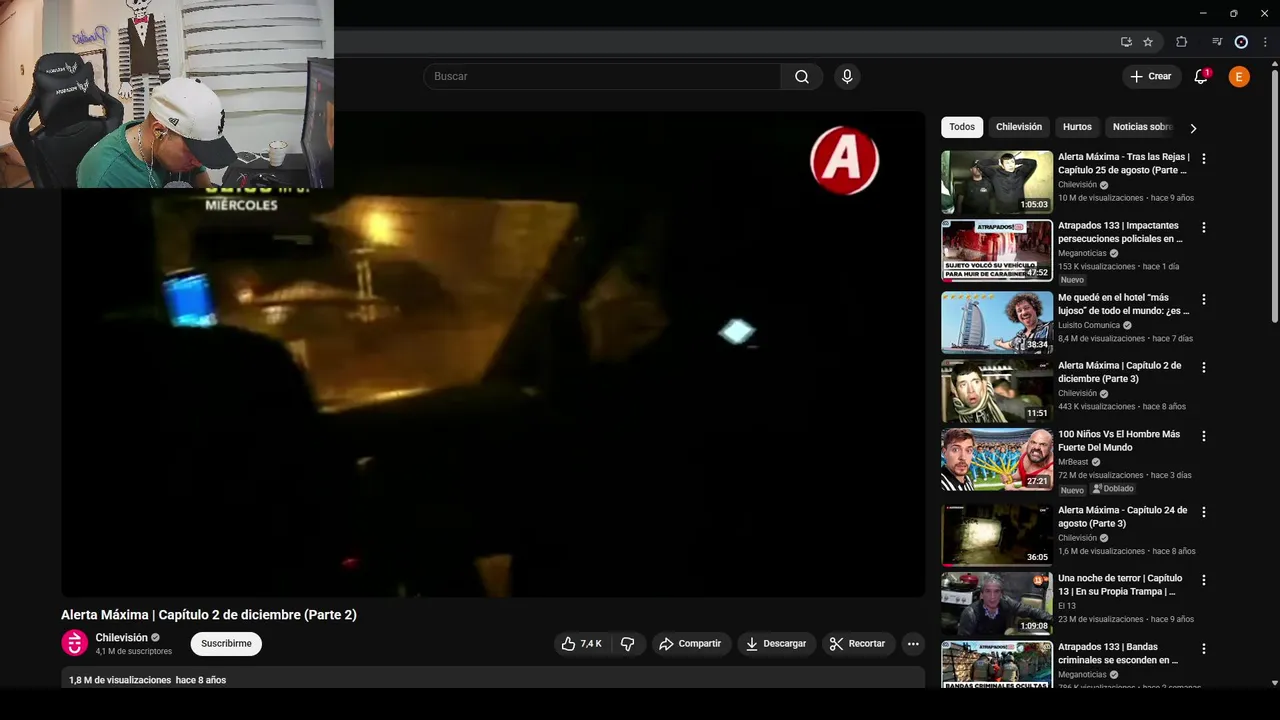Open thumbnail of Alerta Máxima Tras las Rejas
This screenshot has height=720, width=1280.
tap(996, 182)
